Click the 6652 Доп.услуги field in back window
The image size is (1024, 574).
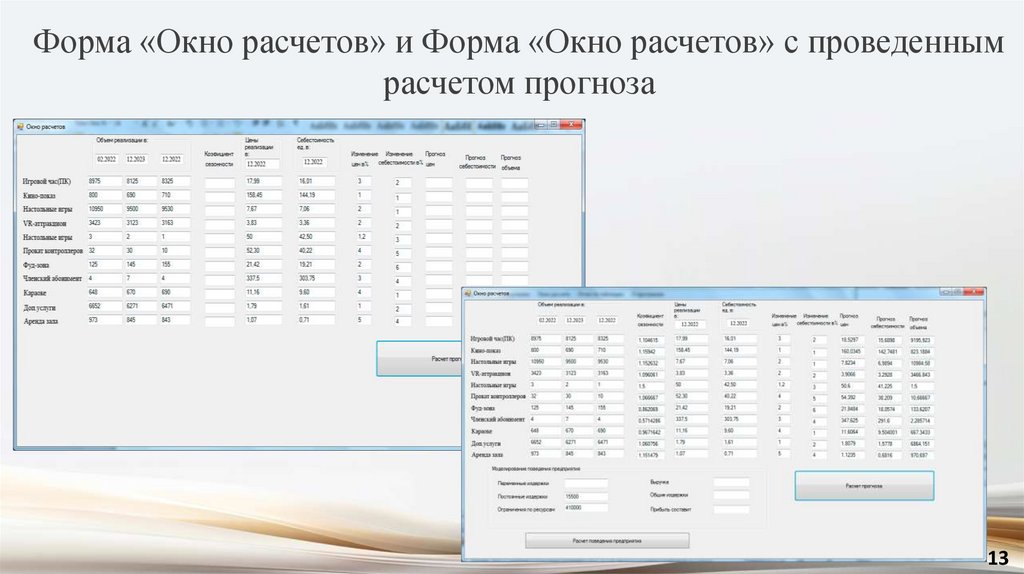tap(104, 306)
